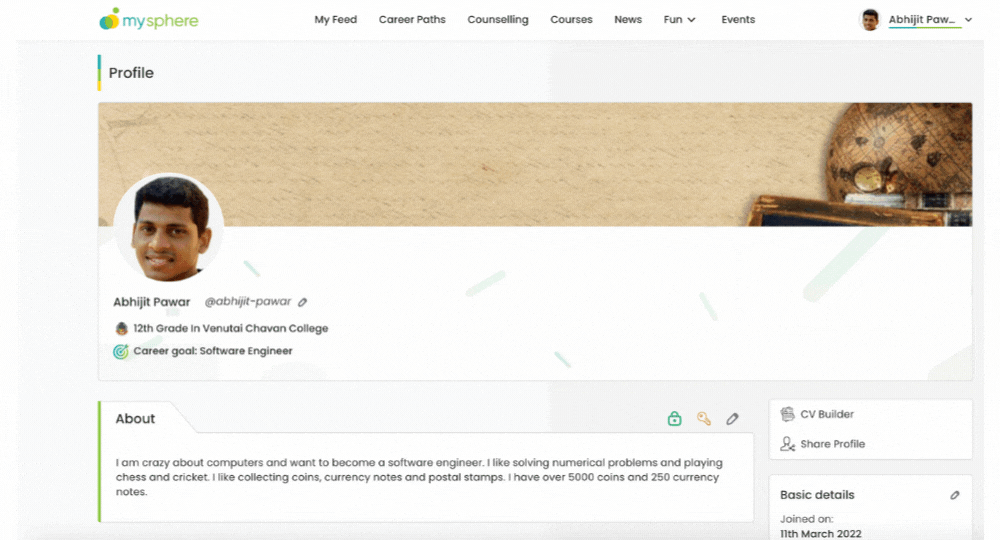Click the green lock privacy icon in About
The height and width of the screenshot is (540, 1000).
point(674,419)
